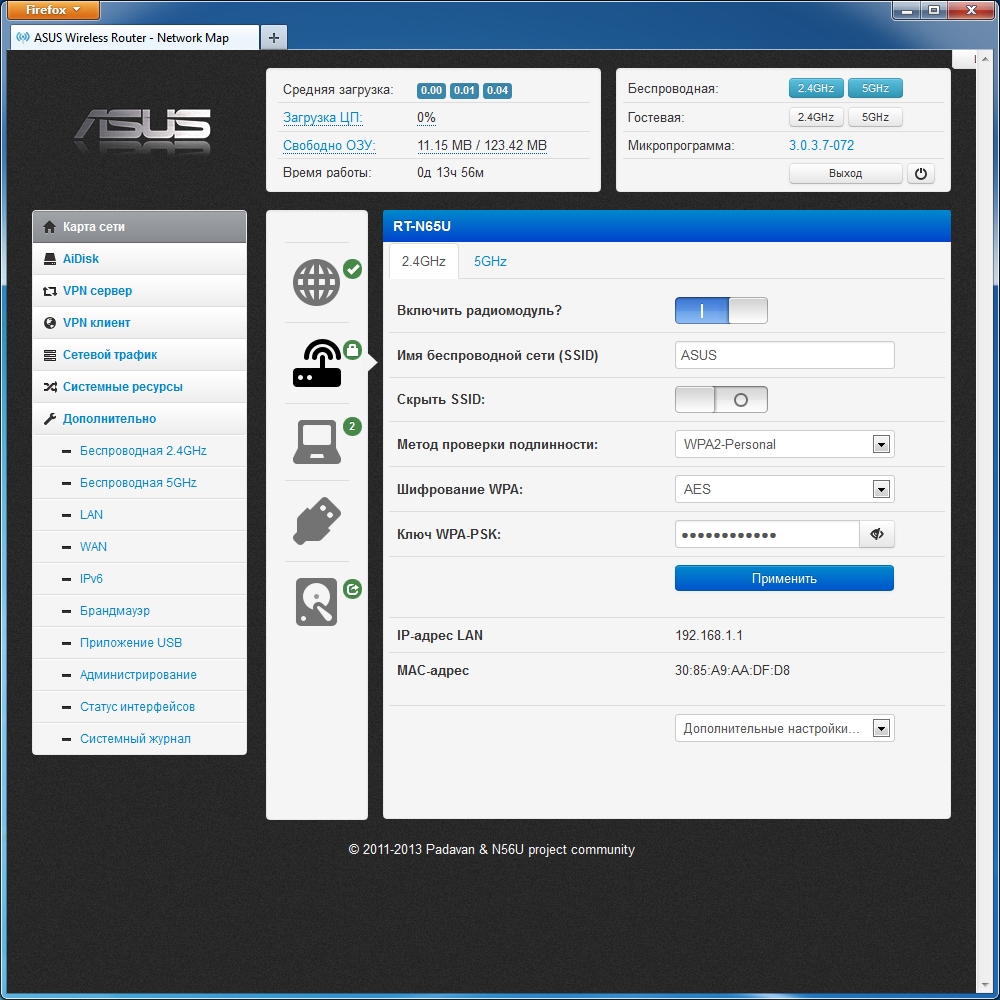Click the home icon beside Карта сети
Image resolution: width=1000 pixels, height=1000 pixels.
[49, 227]
